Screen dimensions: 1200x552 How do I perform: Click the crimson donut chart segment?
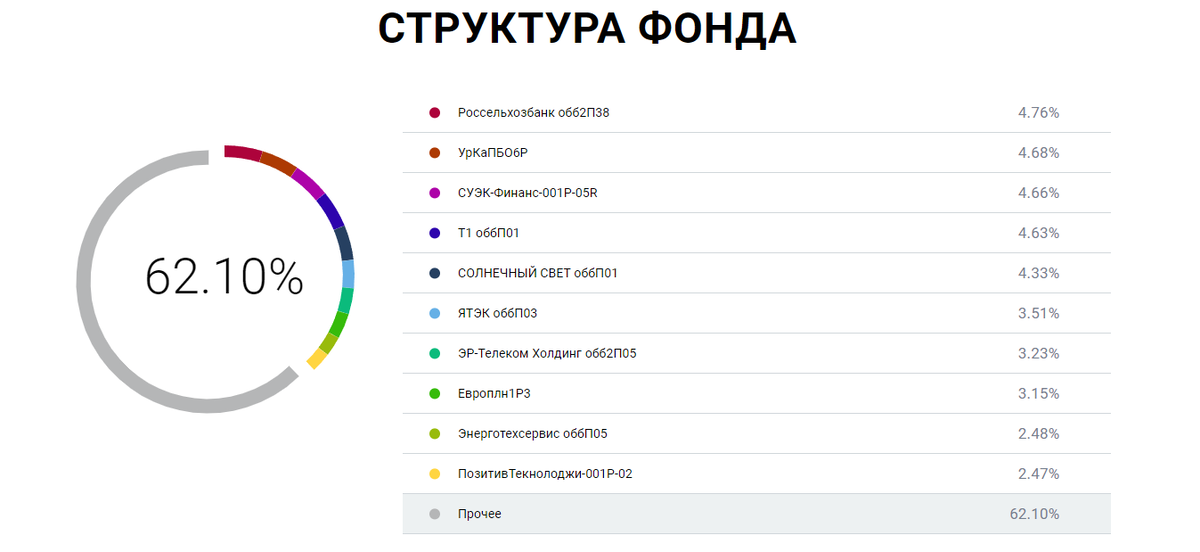coord(243,152)
